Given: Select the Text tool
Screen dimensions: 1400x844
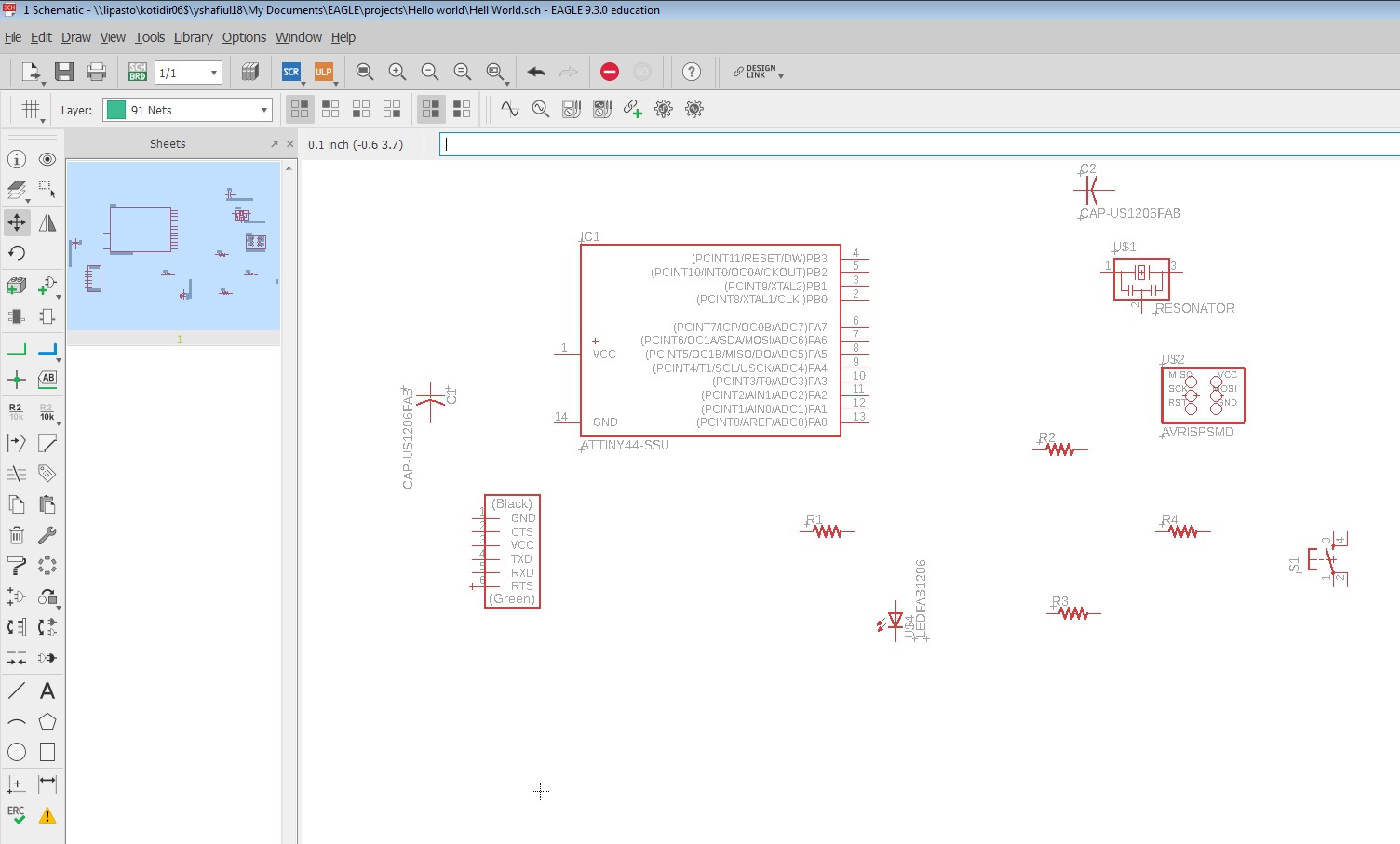Looking at the screenshot, I should [x=47, y=691].
